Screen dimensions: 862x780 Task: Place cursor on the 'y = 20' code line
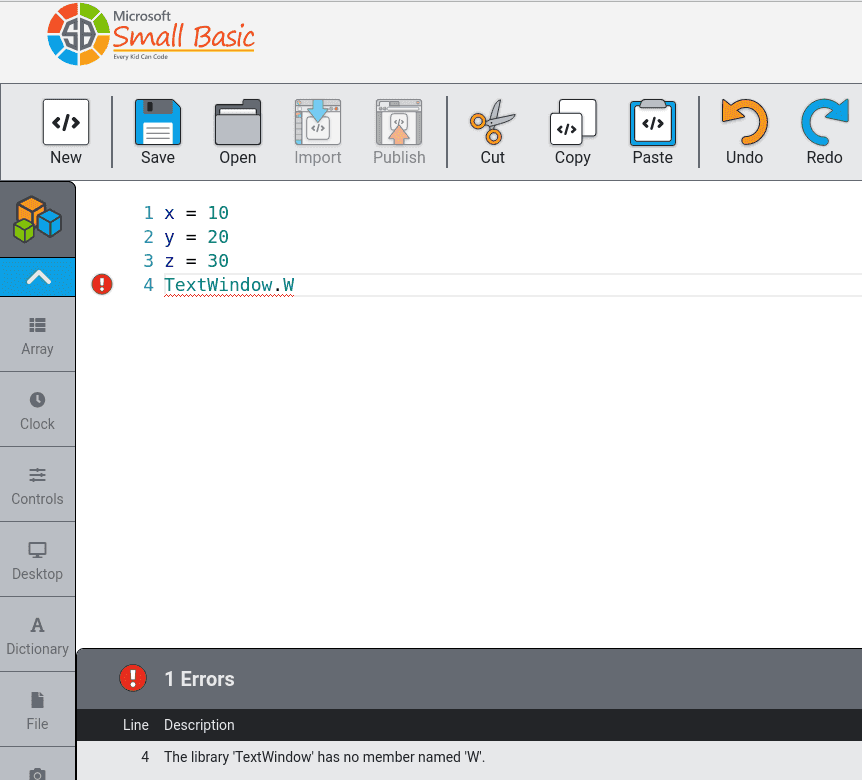196,237
